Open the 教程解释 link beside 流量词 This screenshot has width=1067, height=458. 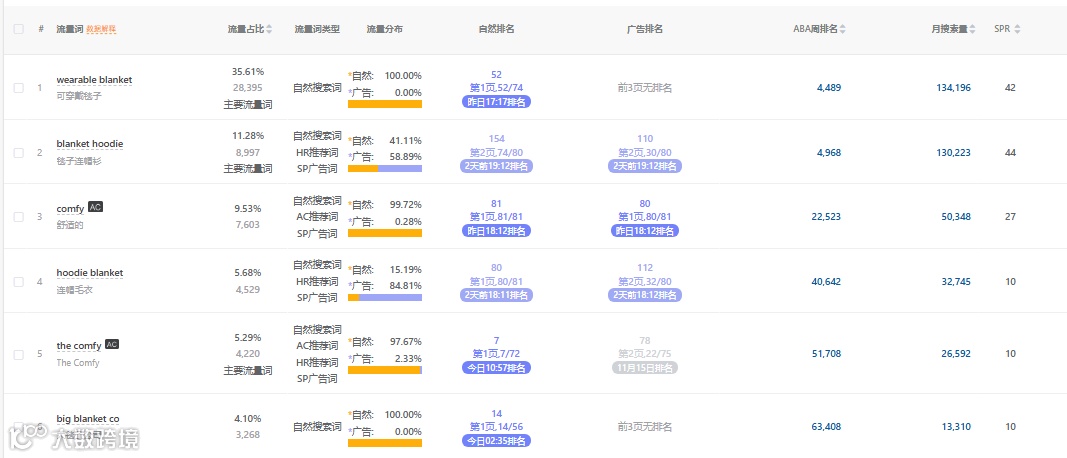102,30
